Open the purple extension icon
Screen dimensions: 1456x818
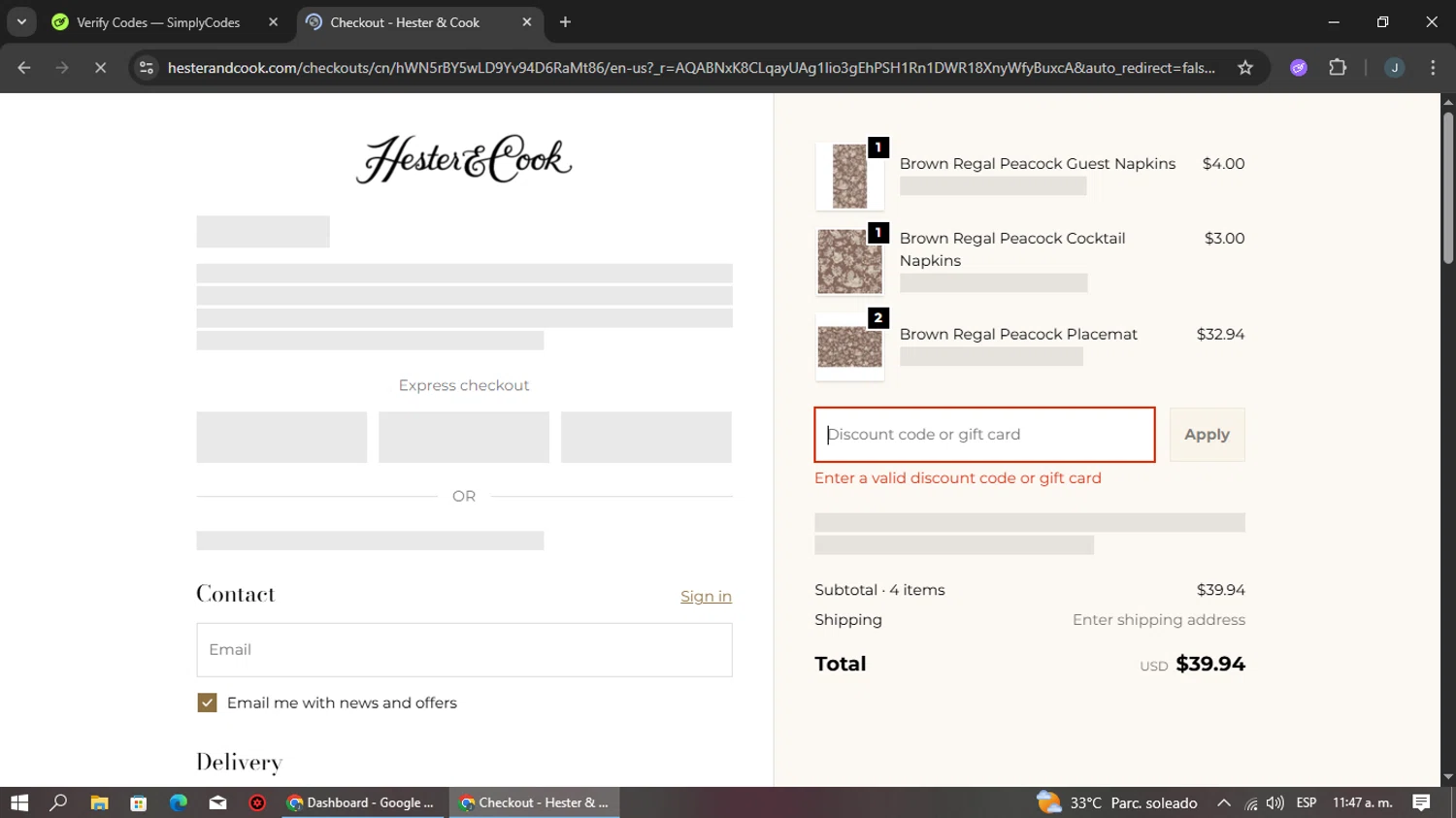(x=1299, y=68)
